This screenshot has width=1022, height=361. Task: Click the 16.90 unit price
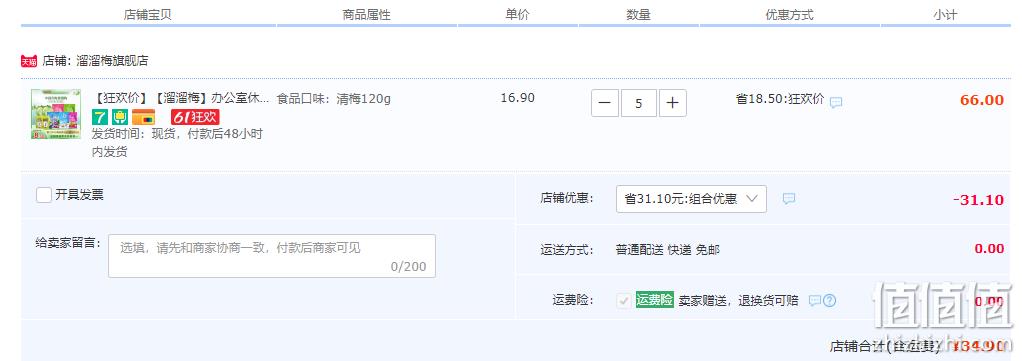(518, 98)
